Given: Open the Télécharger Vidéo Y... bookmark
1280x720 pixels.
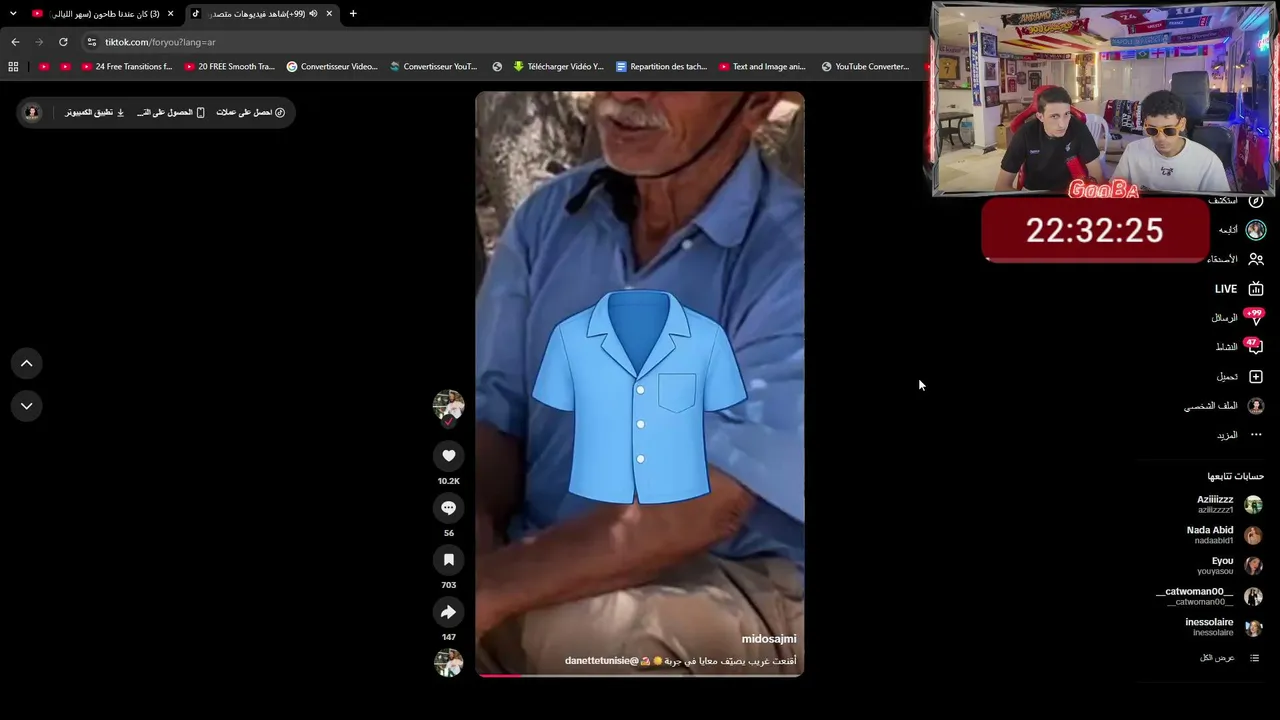Looking at the screenshot, I should [x=559, y=67].
